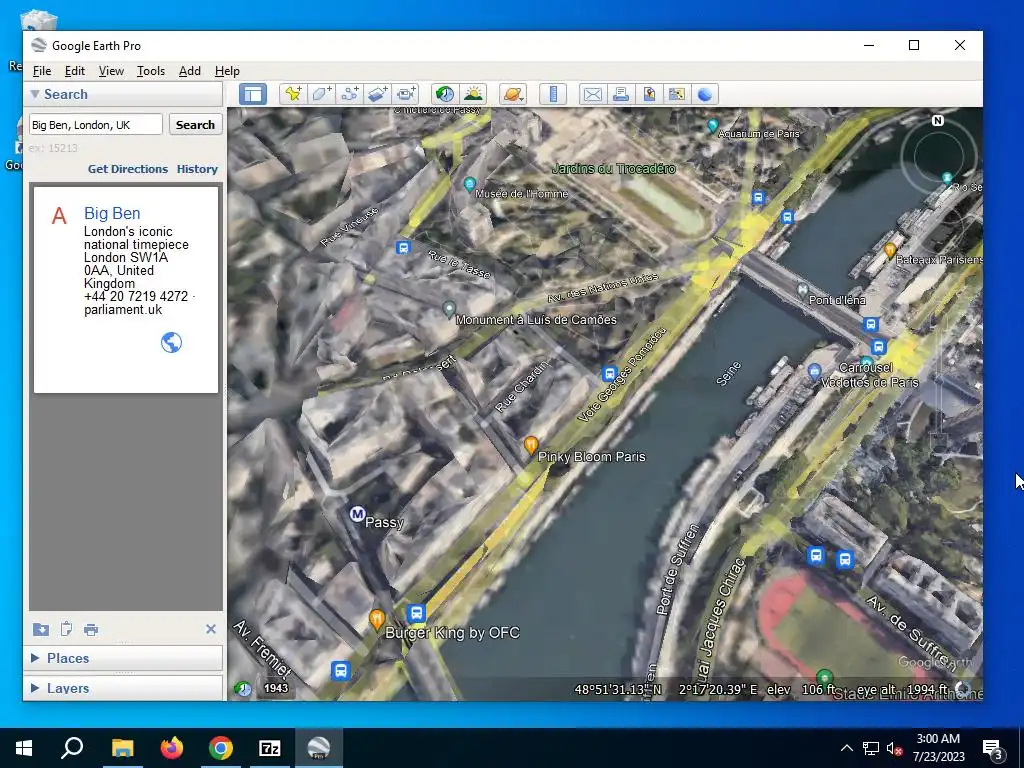The height and width of the screenshot is (768, 1024).
Task: Click the Jardins du Trocadéro label
Action: point(614,168)
